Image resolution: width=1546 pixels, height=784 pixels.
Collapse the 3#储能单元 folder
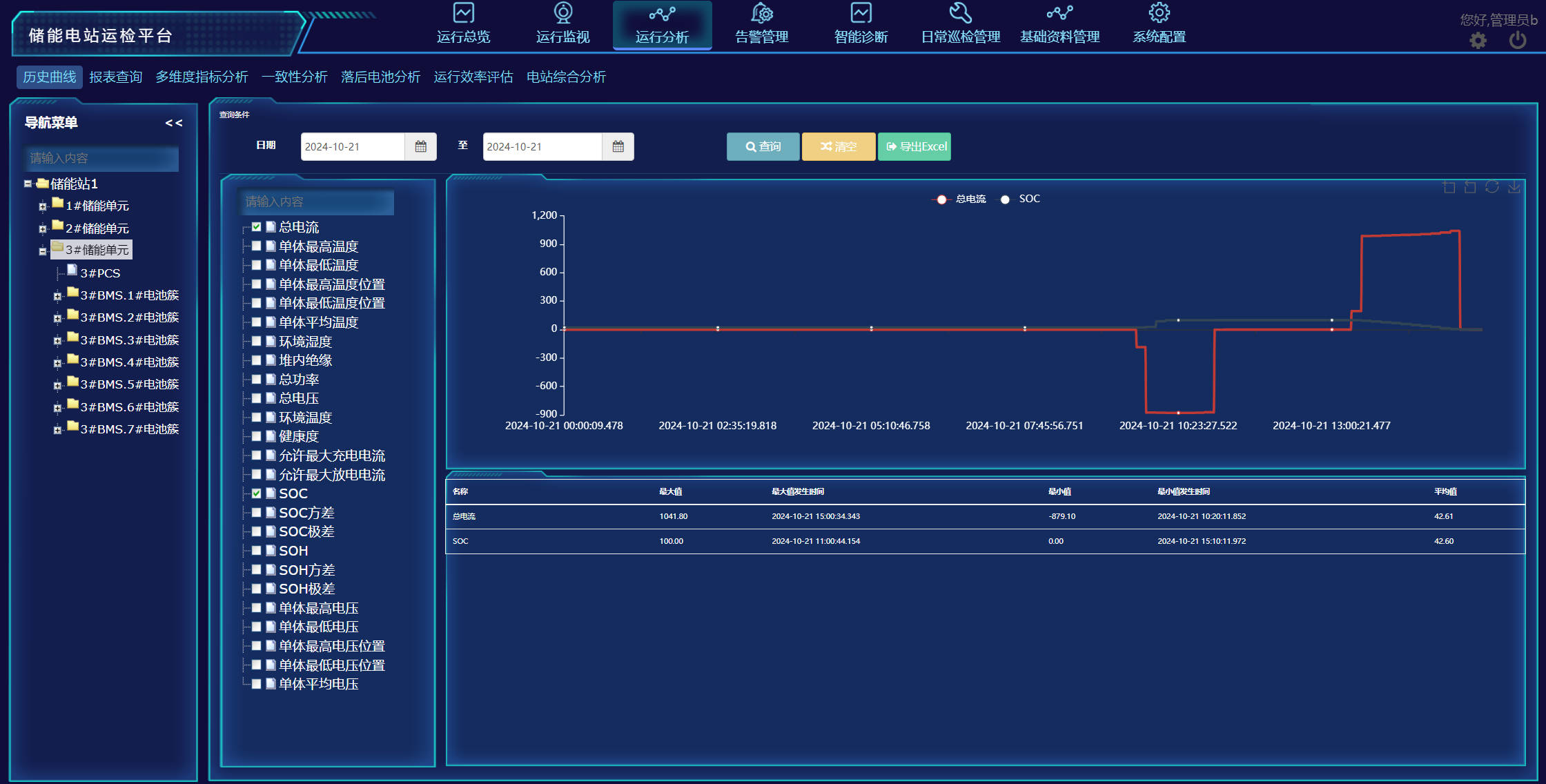(43, 251)
